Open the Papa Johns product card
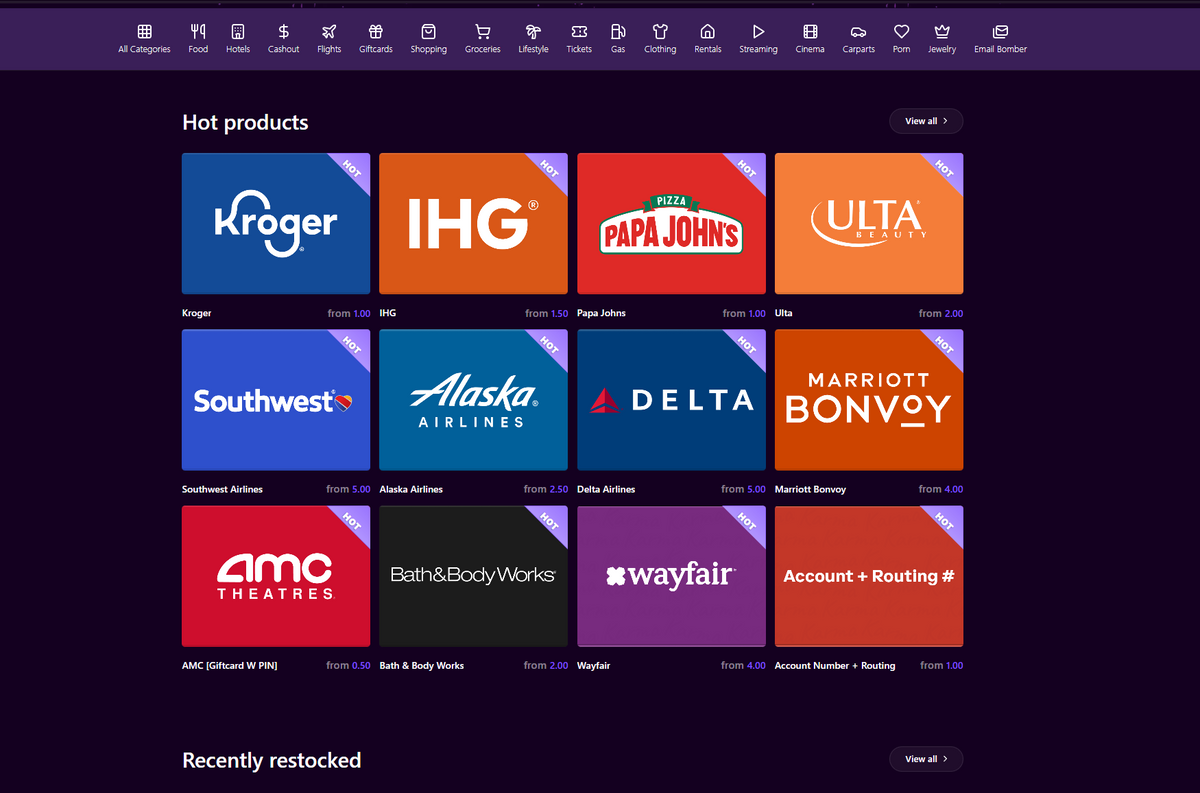Image resolution: width=1200 pixels, height=793 pixels. 671,223
